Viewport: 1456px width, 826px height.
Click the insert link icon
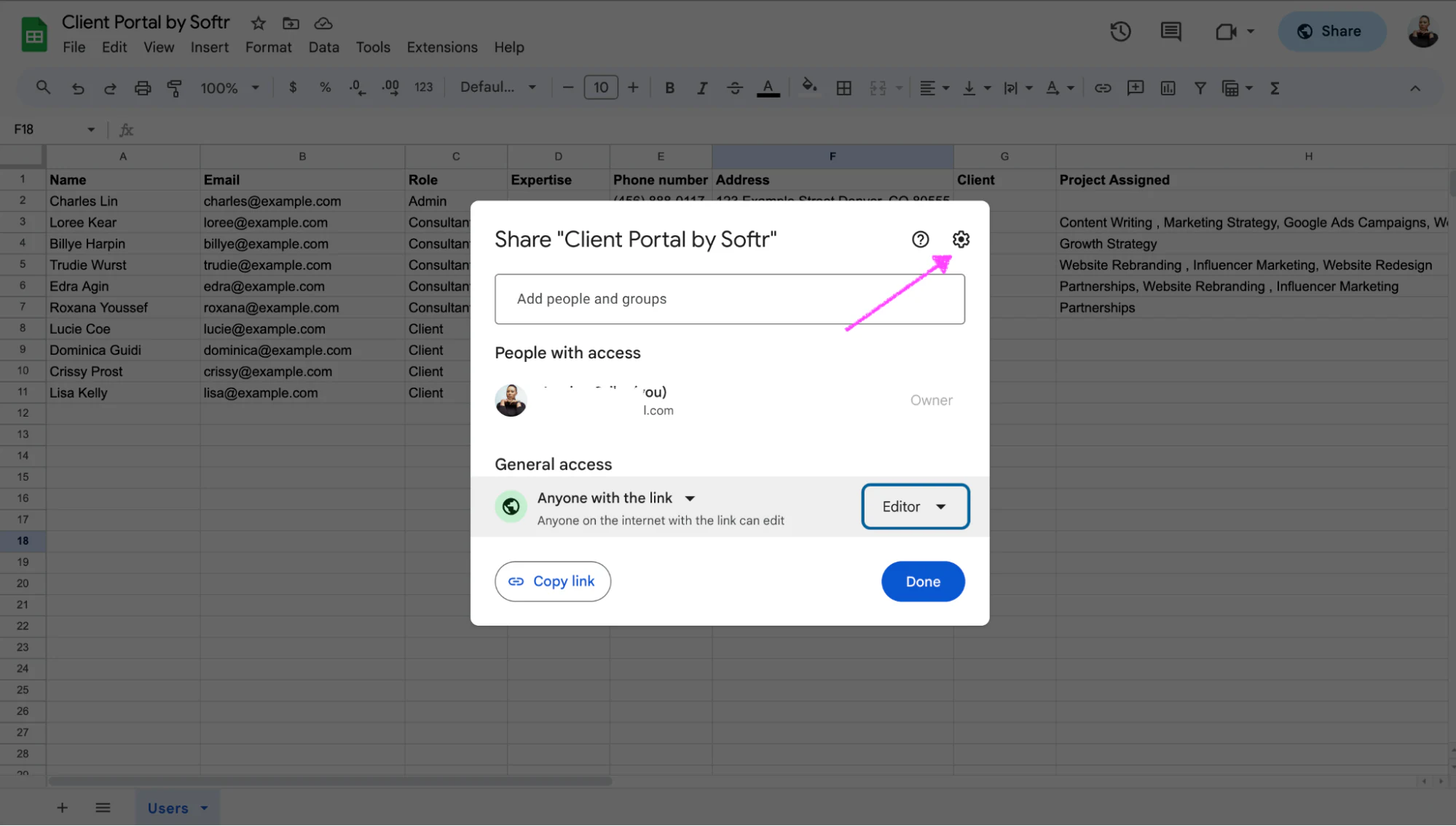1103,88
